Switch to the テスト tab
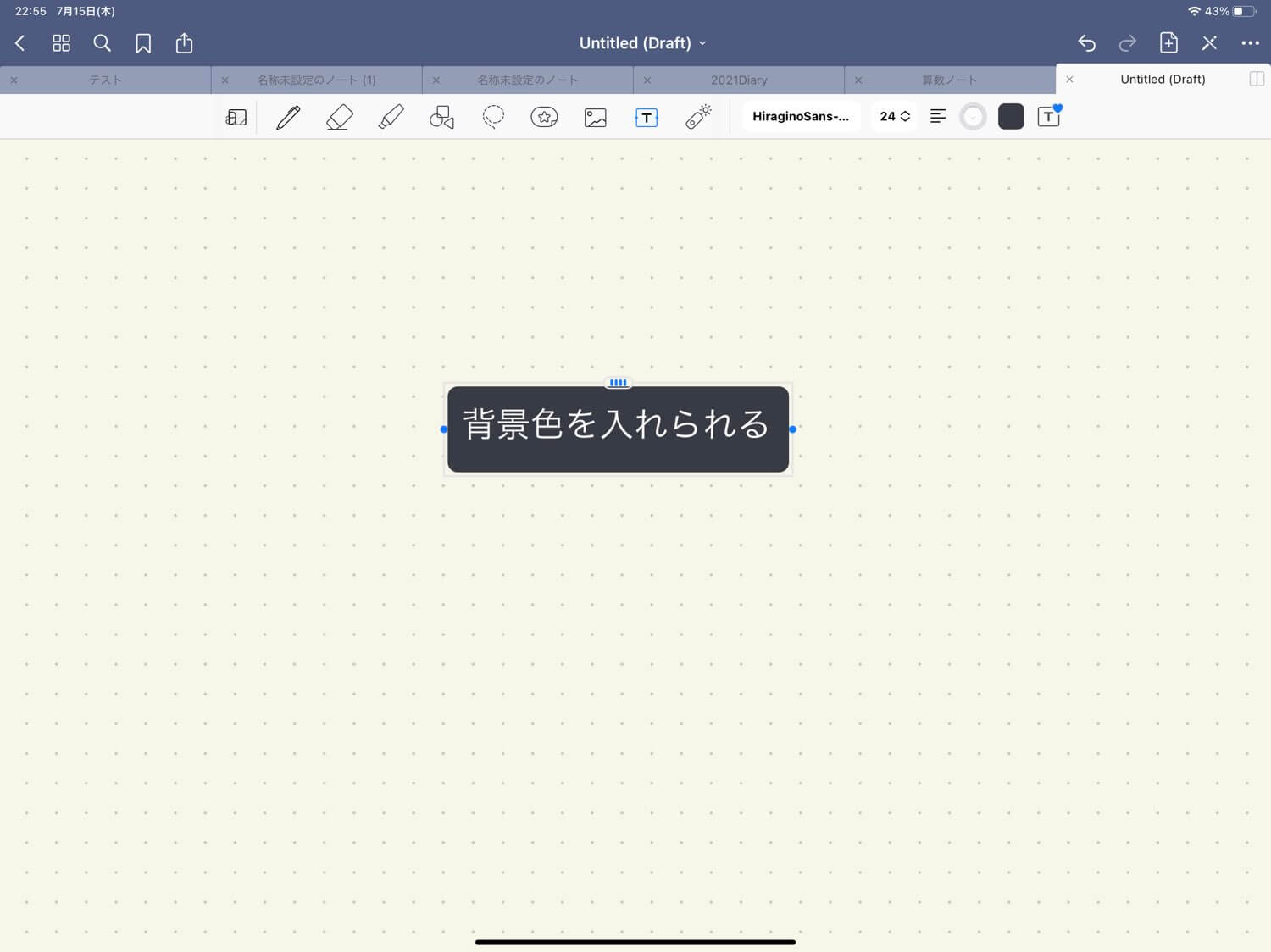The height and width of the screenshot is (952, 1271). (x=105, y=80)
